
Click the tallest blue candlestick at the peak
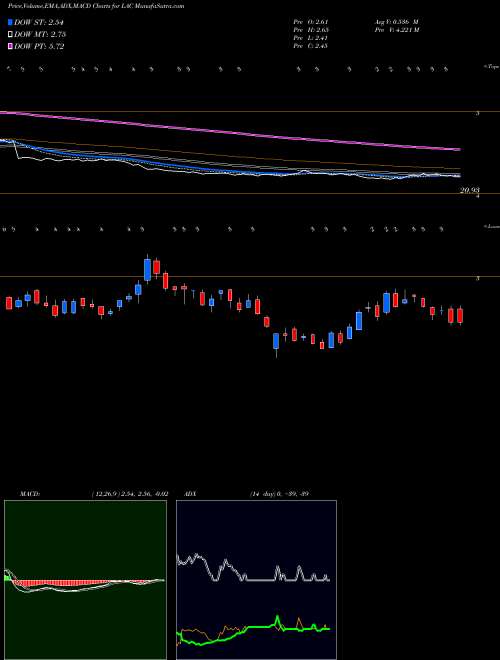tap(147, 269)
